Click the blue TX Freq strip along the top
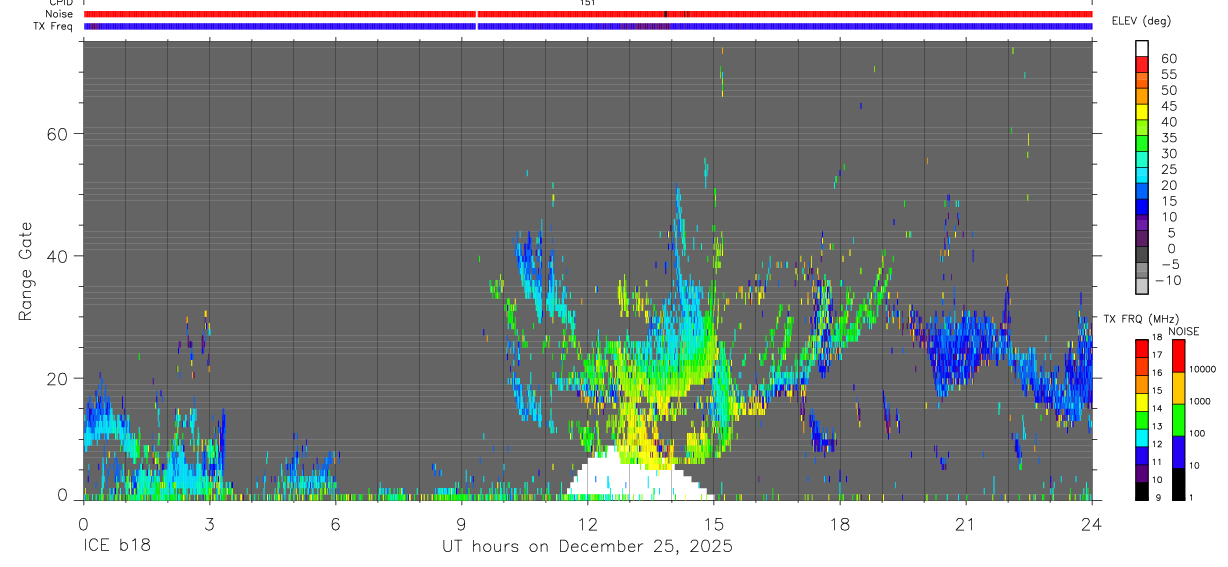The image size is (1228, 567). [x=588, y=26]
